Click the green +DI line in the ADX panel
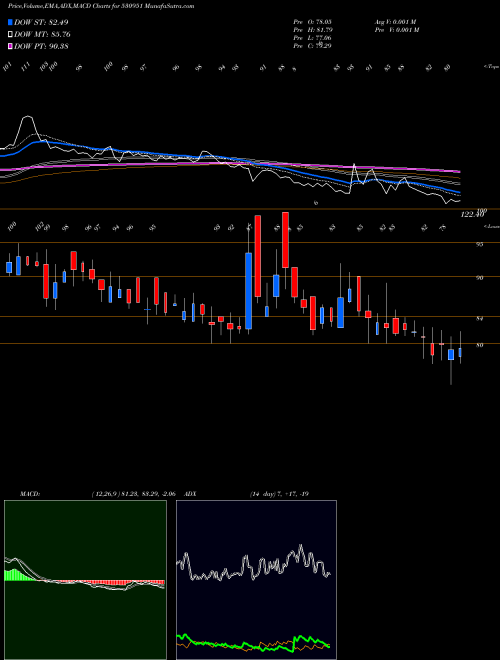Image resolution: width=500 pixels, height=660 pixels. point(254,644)
